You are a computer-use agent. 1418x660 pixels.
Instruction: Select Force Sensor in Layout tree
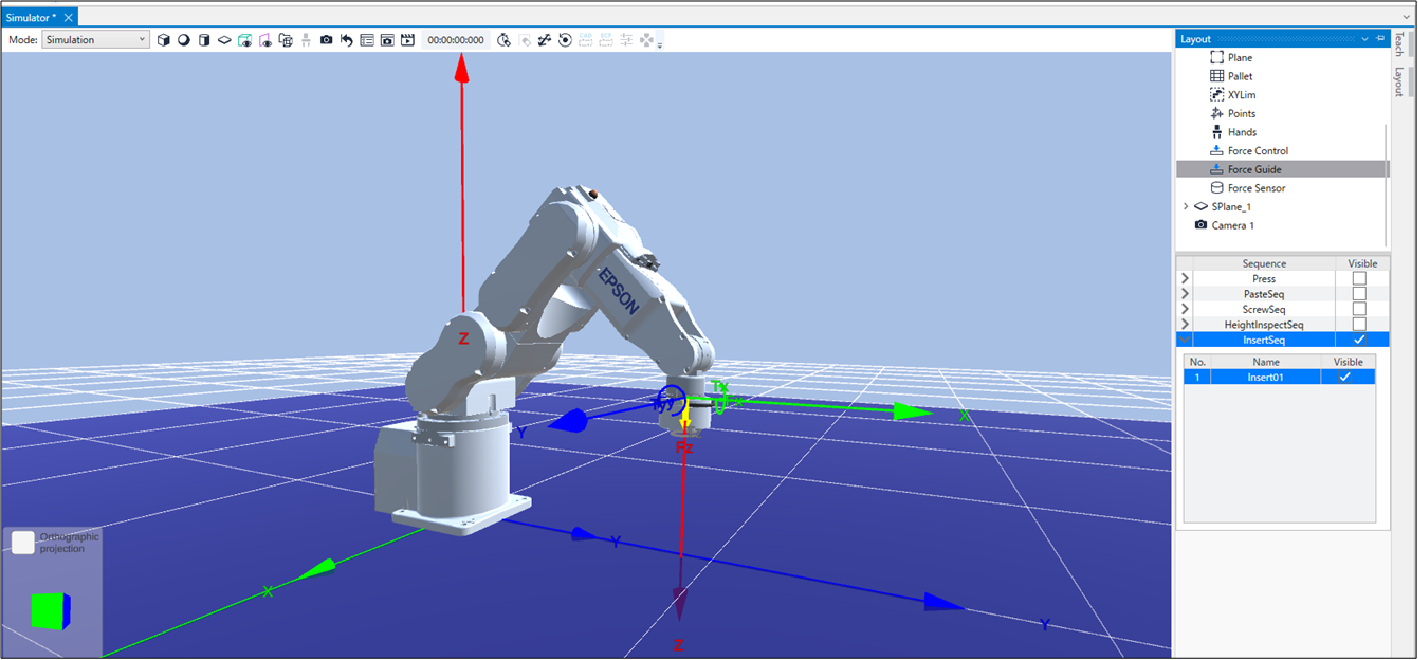(1256, 188)
